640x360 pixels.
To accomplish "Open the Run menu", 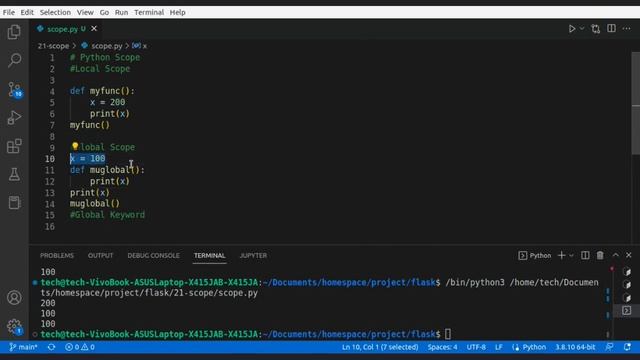I will (121, 12).
